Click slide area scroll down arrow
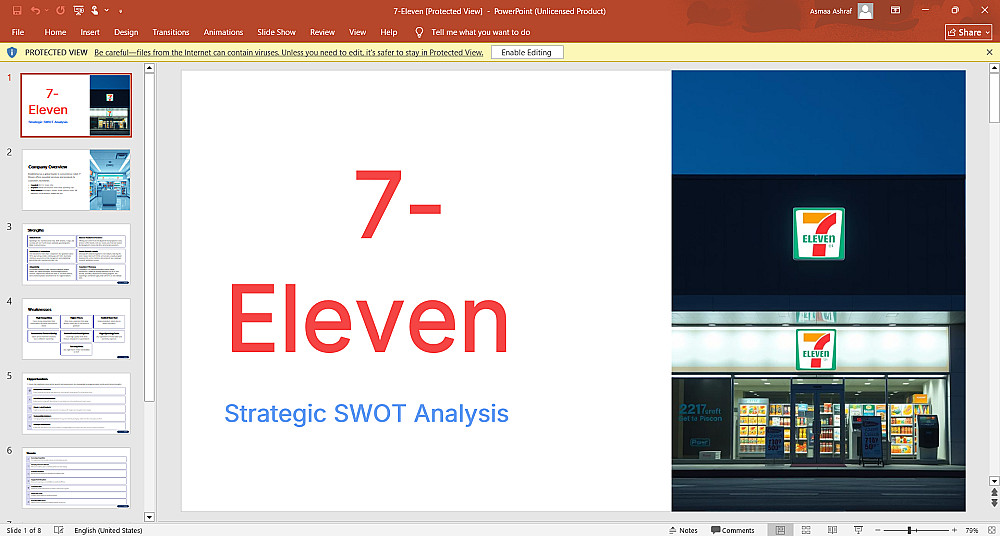Viewport: 1000px width, 536px height. (x=994, y=480)
